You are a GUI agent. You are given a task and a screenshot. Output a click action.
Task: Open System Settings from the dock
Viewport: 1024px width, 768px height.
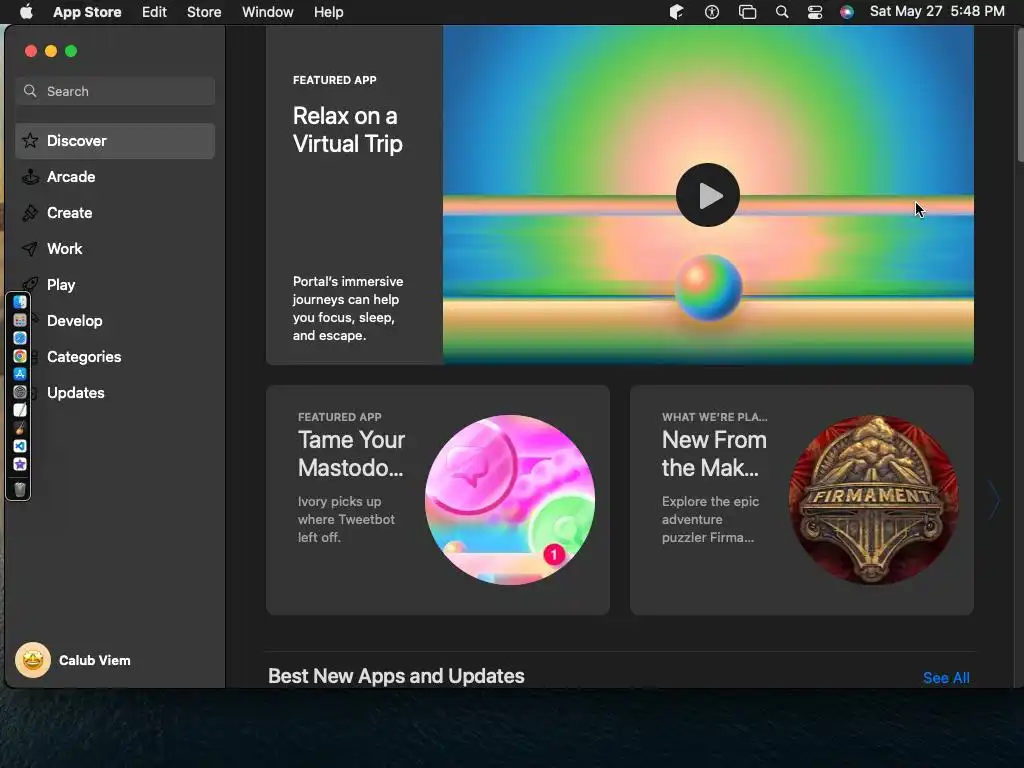pos(20,392)
